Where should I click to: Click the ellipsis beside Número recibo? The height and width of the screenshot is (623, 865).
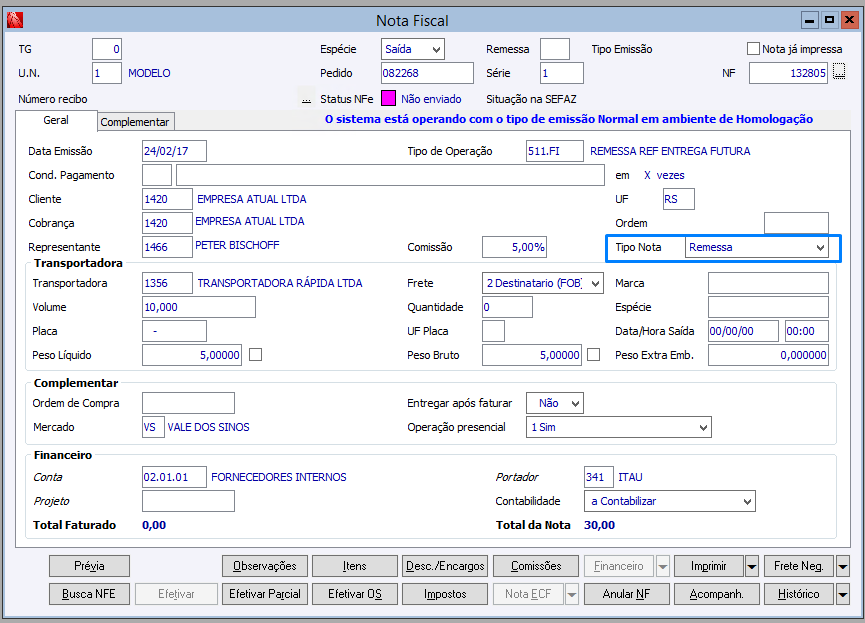(307, 99)
